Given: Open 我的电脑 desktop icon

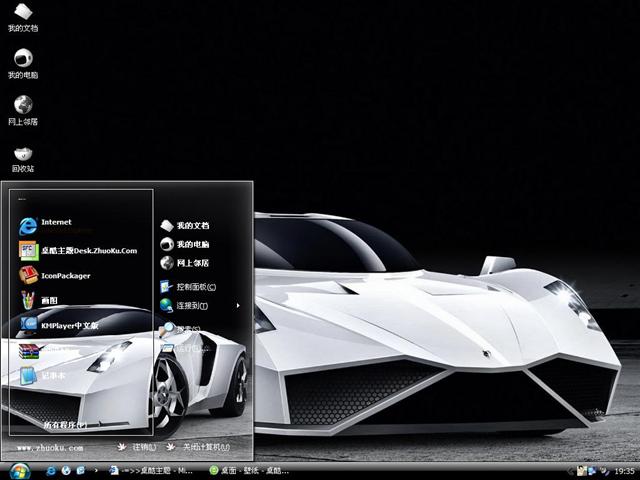Looking at the screenshot, I should (x=22, y=63).
